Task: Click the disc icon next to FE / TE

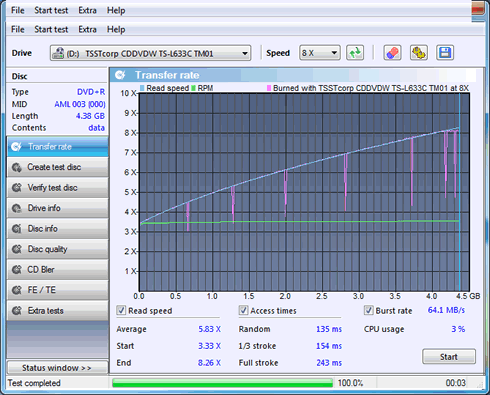Action: pyautogui.click(x=17, y=290)
